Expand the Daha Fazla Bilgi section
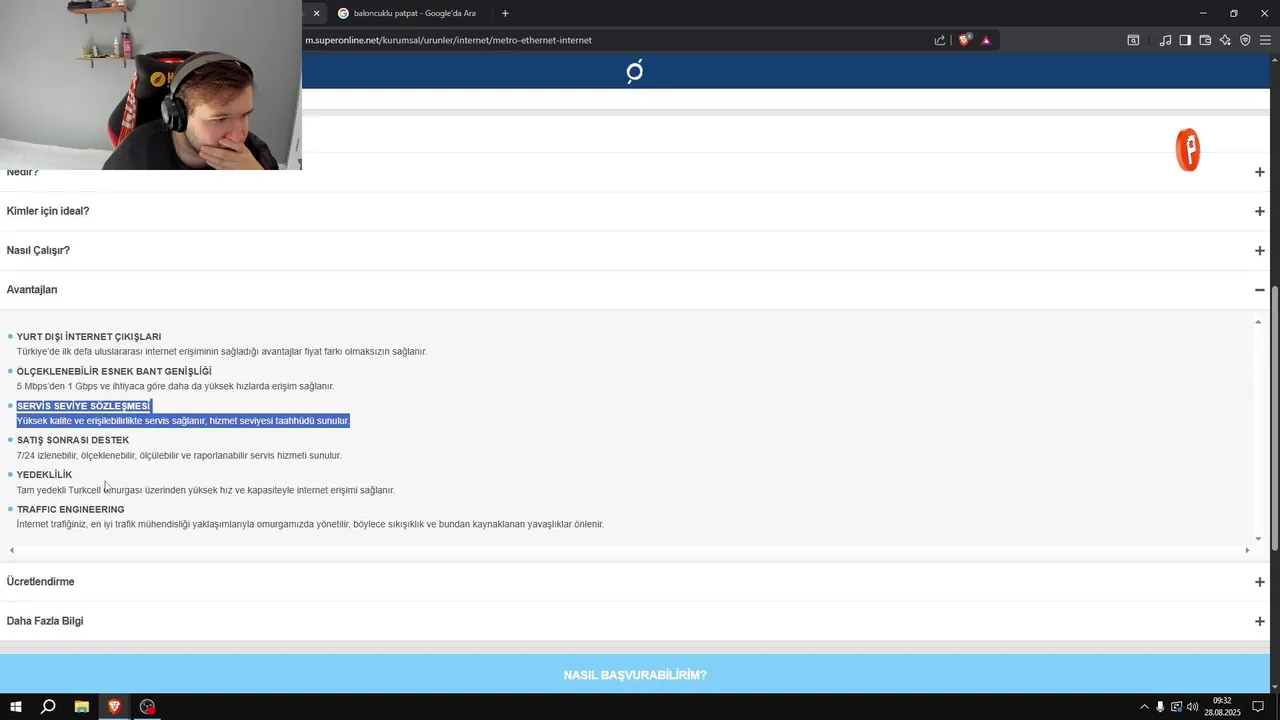The width and height of the screenshot is (1280, 720). click(x=635, y=621)
